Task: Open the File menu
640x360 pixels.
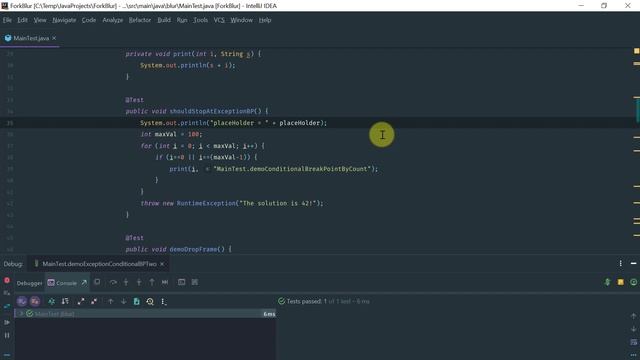Action: 7,20
